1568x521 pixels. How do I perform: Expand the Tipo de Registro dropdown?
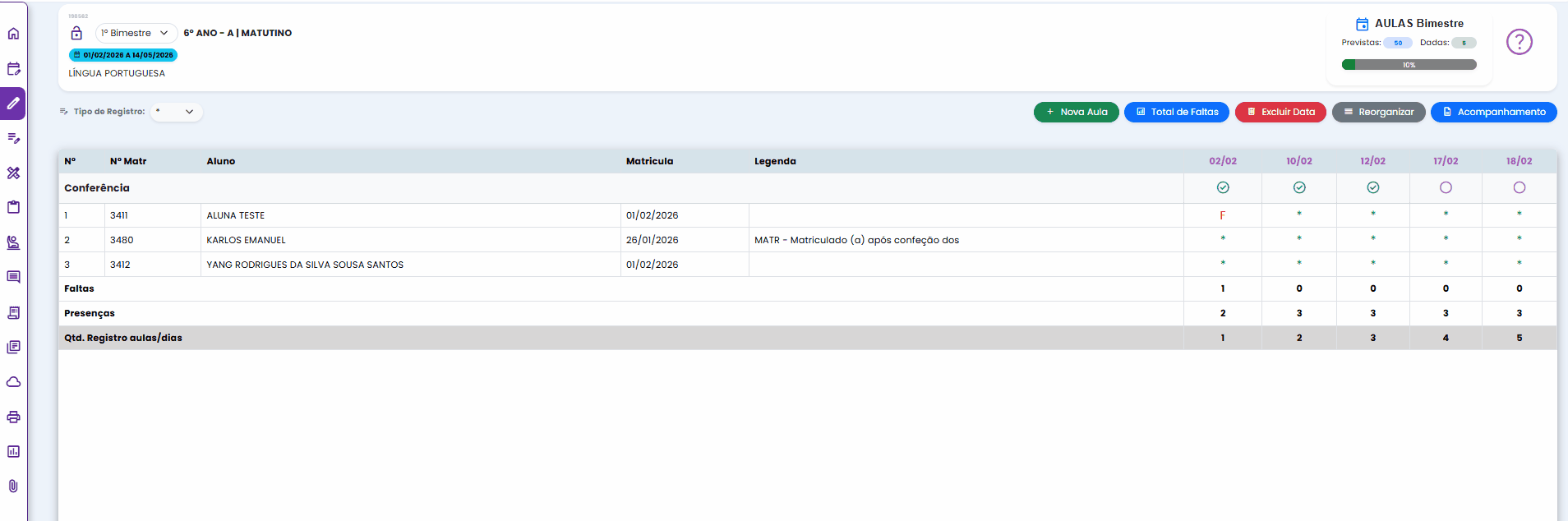coord(177,112)
